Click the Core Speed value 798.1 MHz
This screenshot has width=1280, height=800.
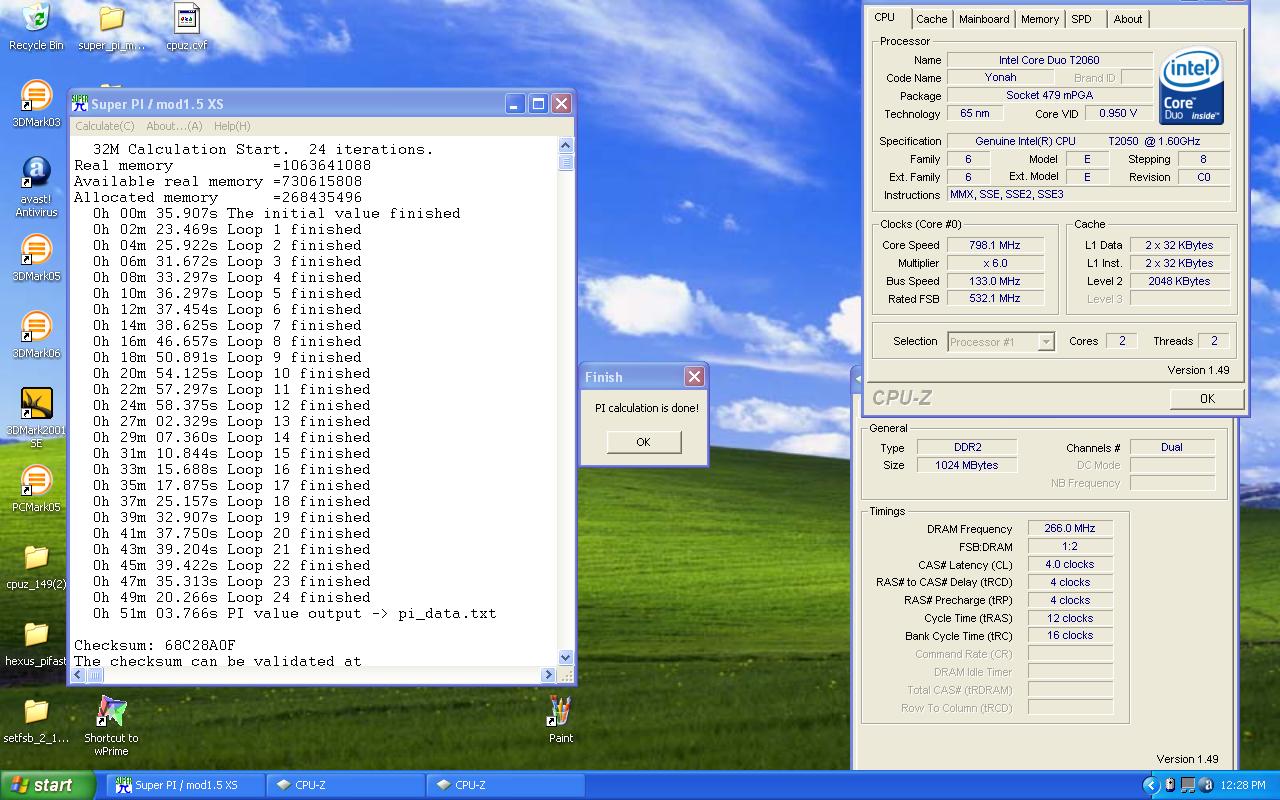click(994, 245)
